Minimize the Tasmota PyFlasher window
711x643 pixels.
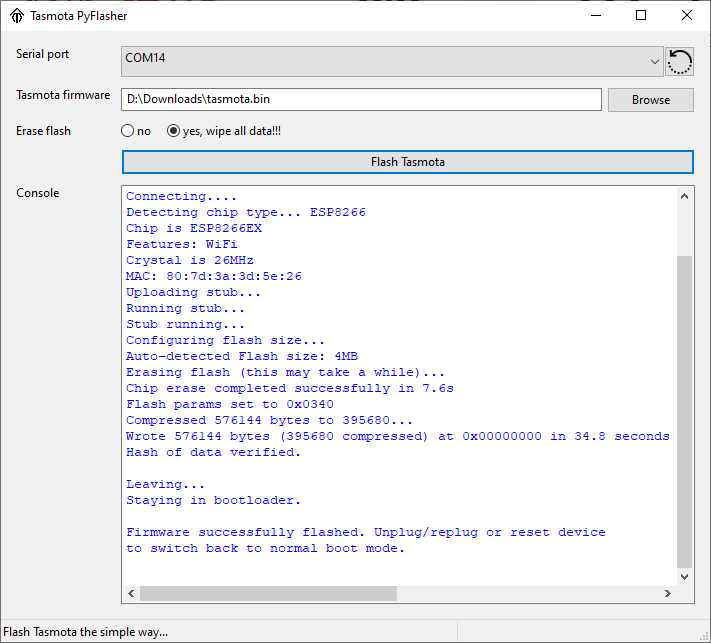click(x=596, y=16)
